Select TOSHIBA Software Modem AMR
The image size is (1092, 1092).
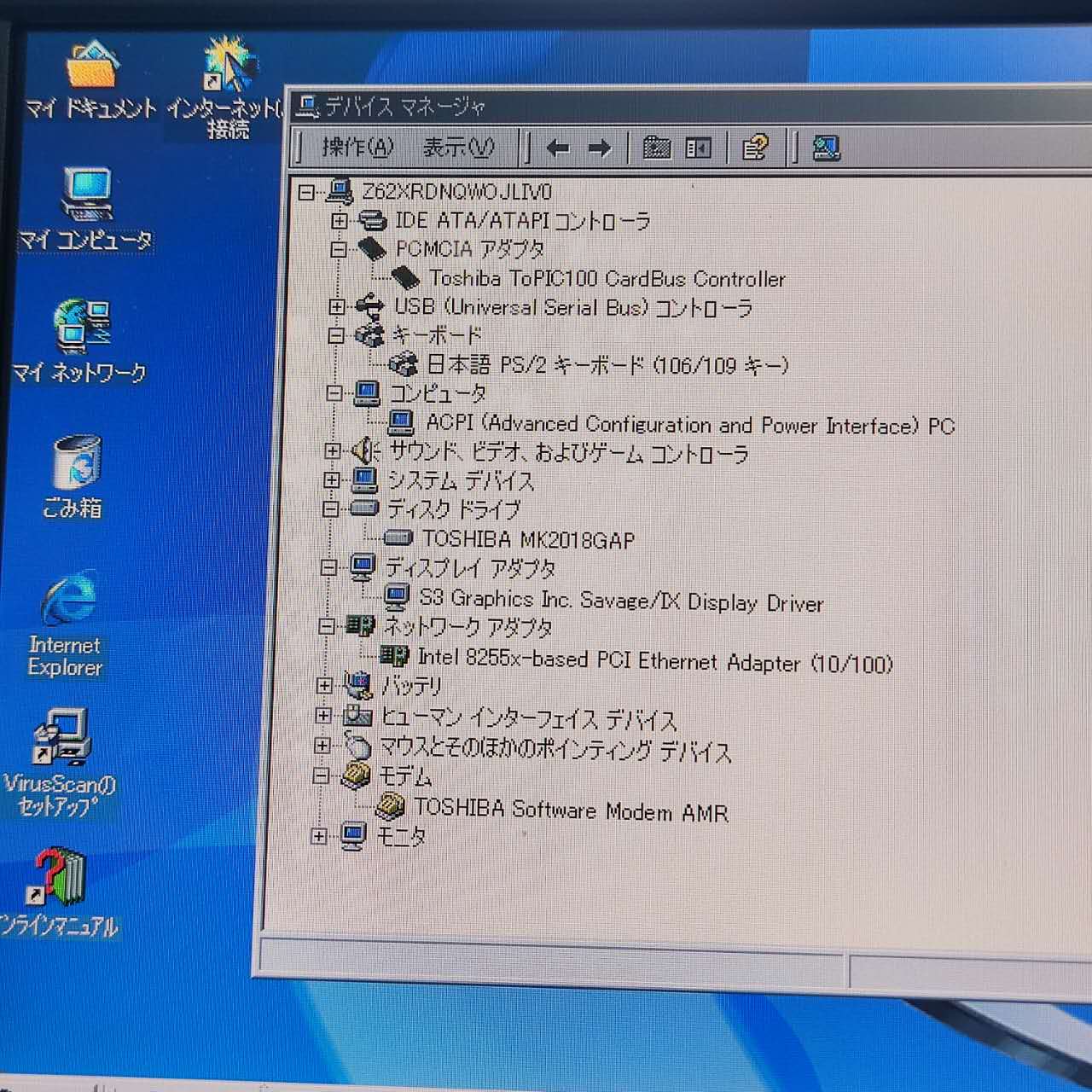pyautogui.click(x=571, y=809)
